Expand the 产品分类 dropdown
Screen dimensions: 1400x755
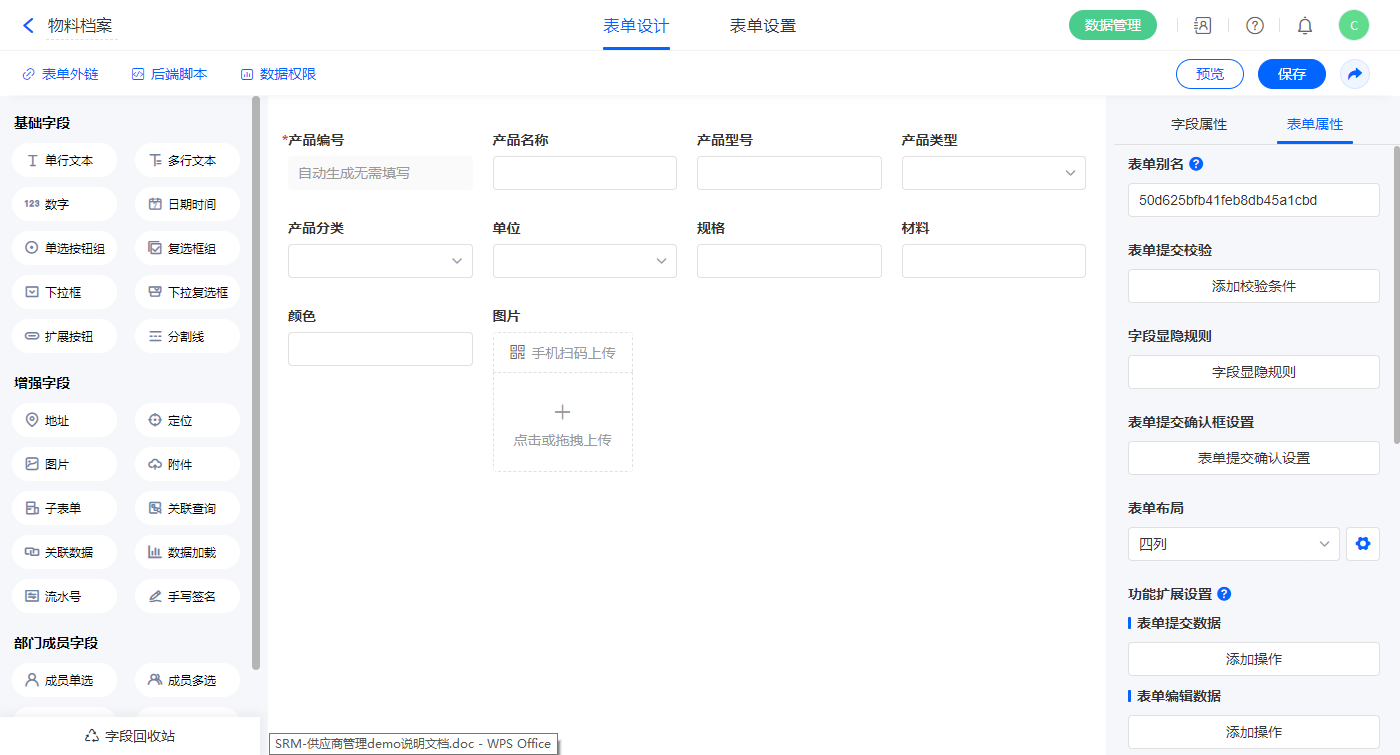tap(380, 261)
